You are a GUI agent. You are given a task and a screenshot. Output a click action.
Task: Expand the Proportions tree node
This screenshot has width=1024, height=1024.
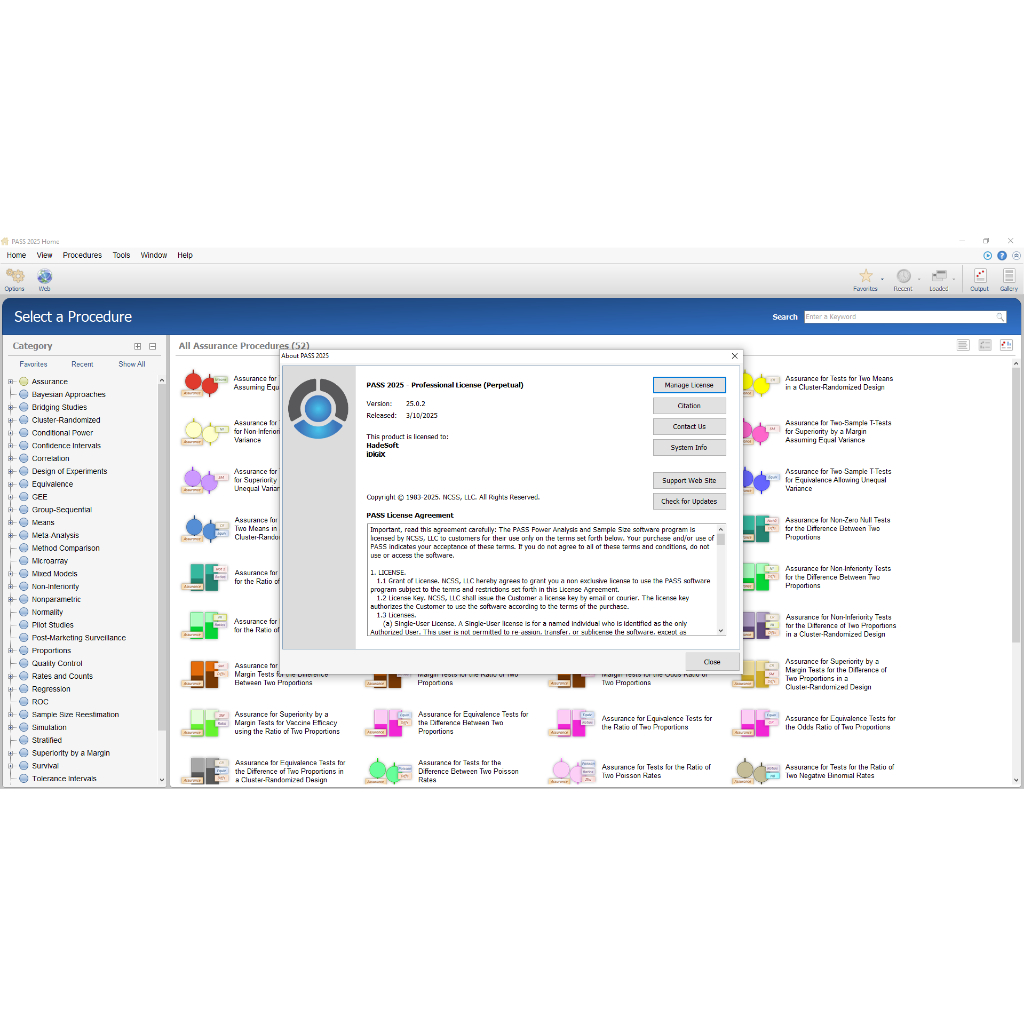(x=10, y=650)
